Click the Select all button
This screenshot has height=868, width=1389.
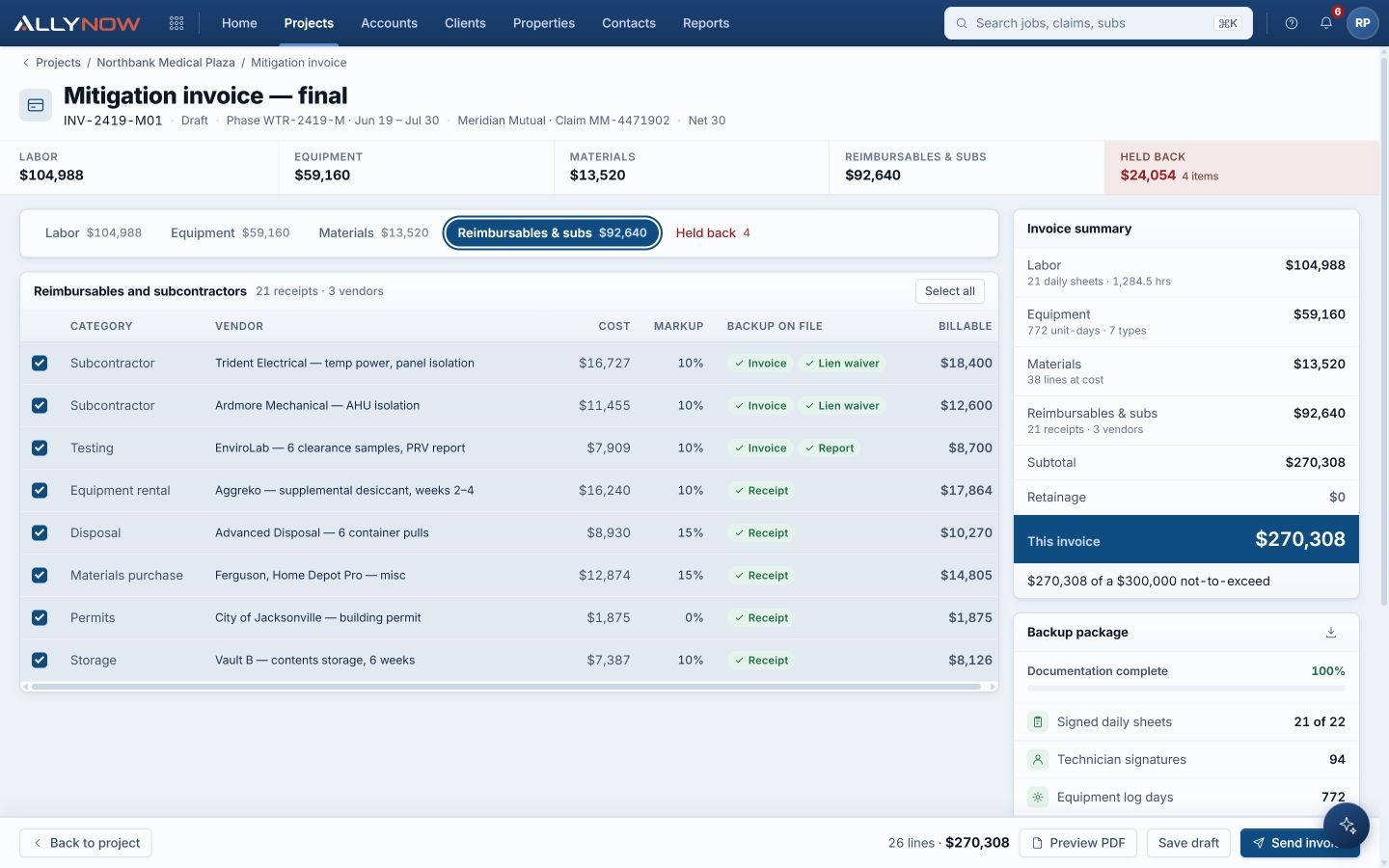pyautogui.click(x=950, y=291)
